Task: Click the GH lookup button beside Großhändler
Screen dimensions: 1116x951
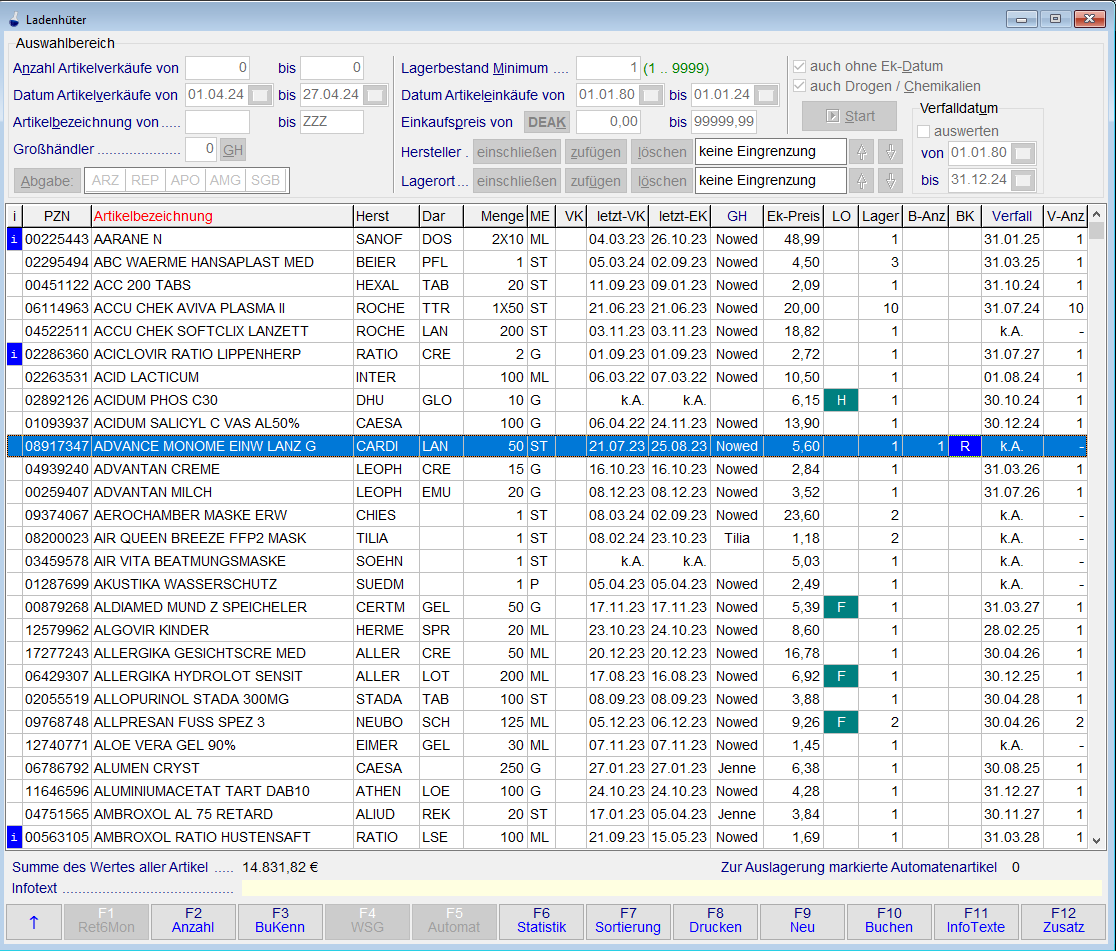Action: pos(232,149)
